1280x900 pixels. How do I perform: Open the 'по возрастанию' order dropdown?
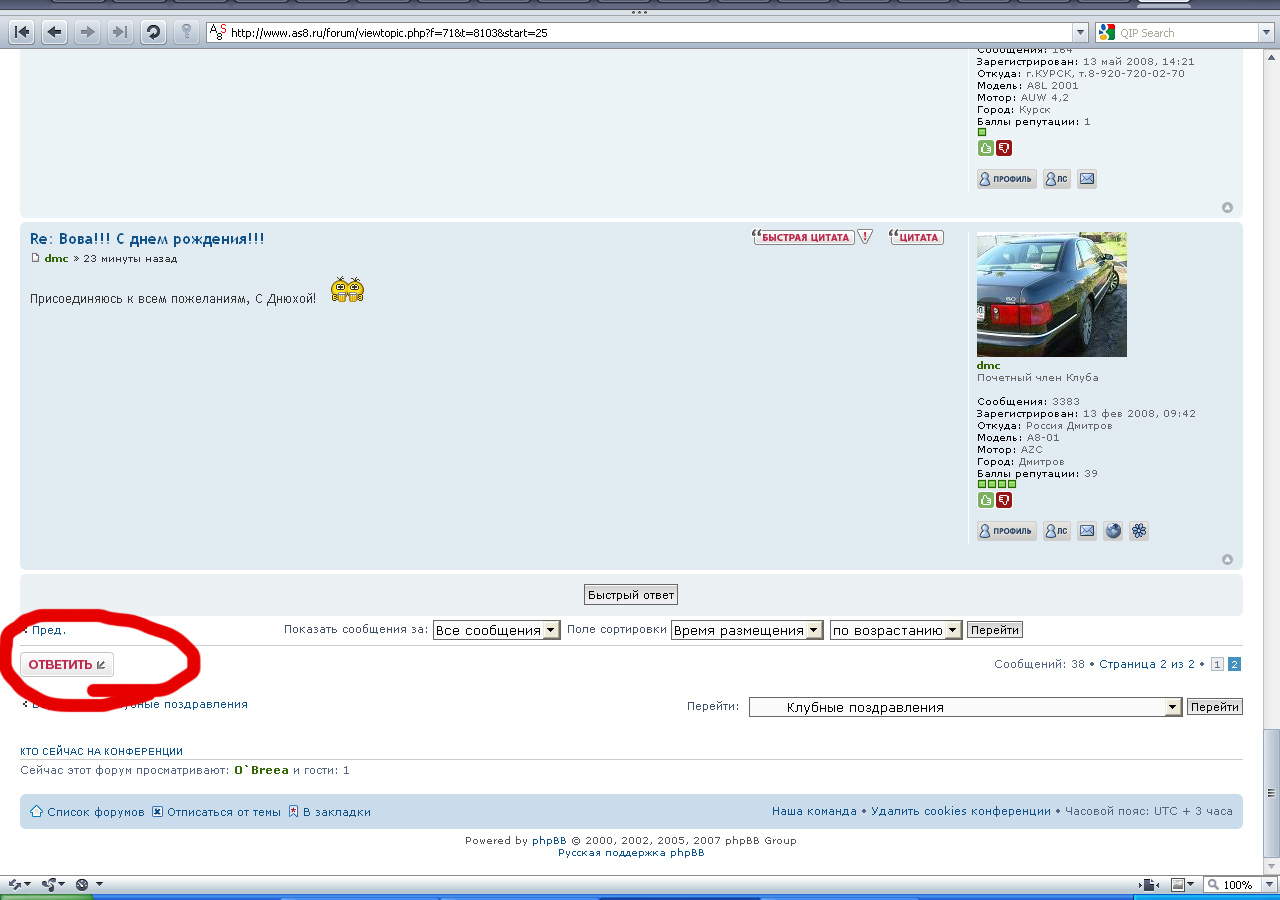click(895, 630)
